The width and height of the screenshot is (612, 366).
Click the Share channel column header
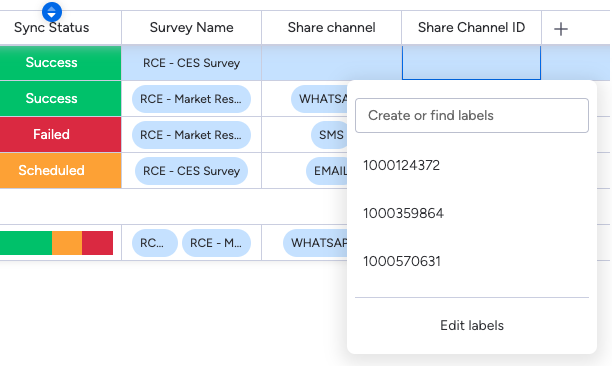(331, 28)
